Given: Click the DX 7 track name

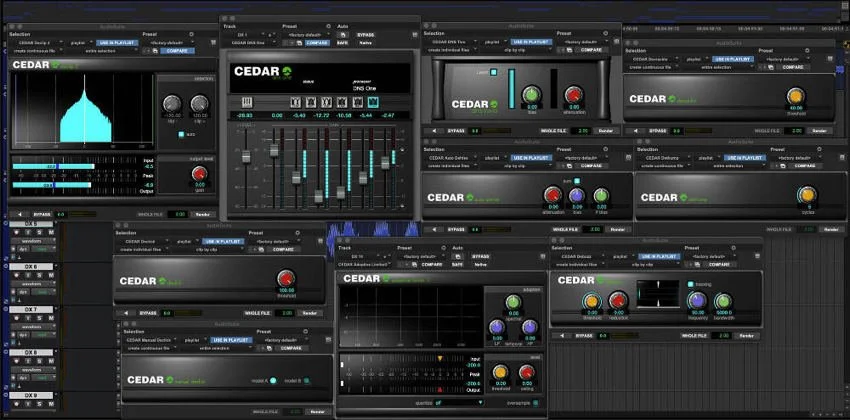Looking at the screenshot, I should pyautogui.click(x=31, y=309).
